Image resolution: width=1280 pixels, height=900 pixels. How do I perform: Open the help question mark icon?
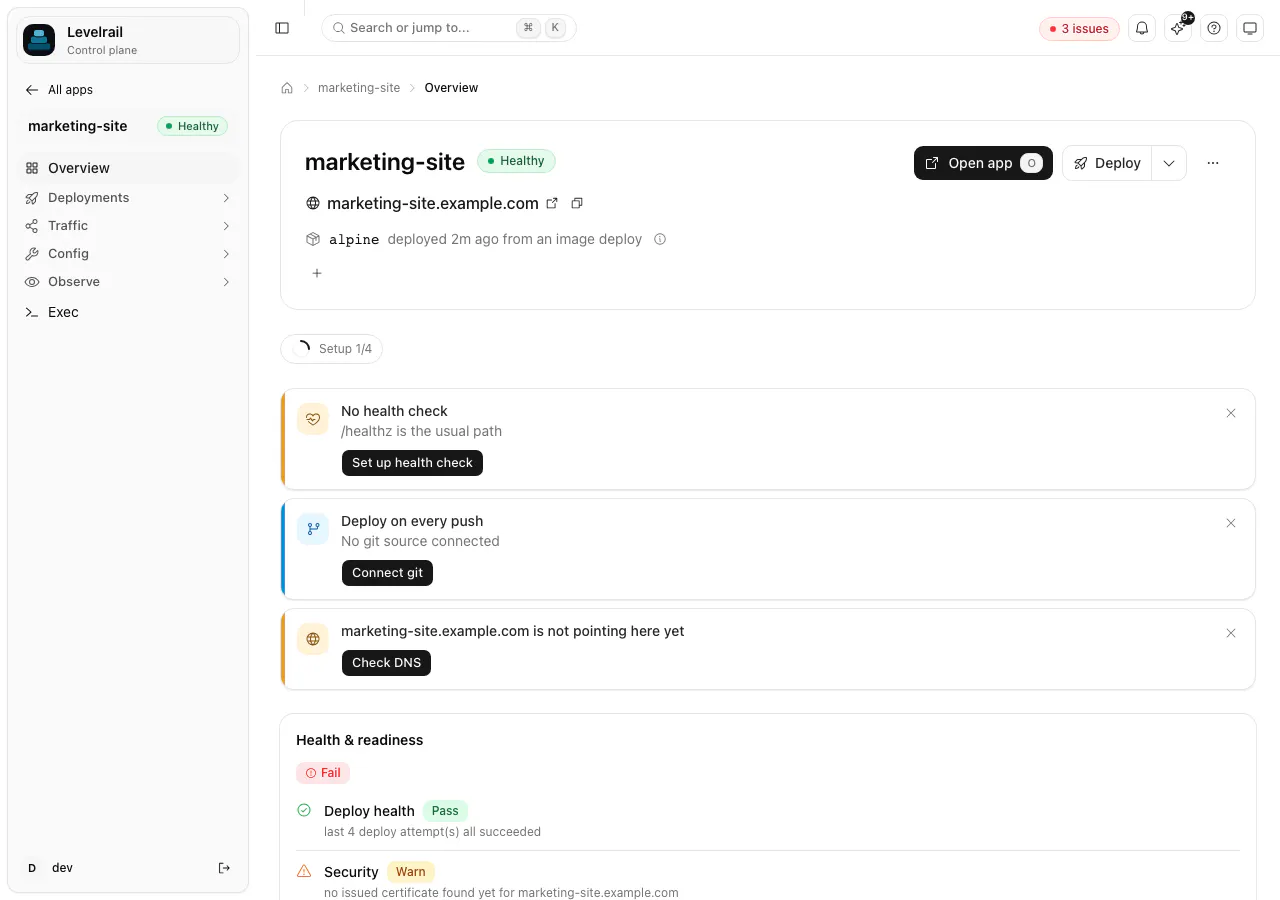(1214, 28)
